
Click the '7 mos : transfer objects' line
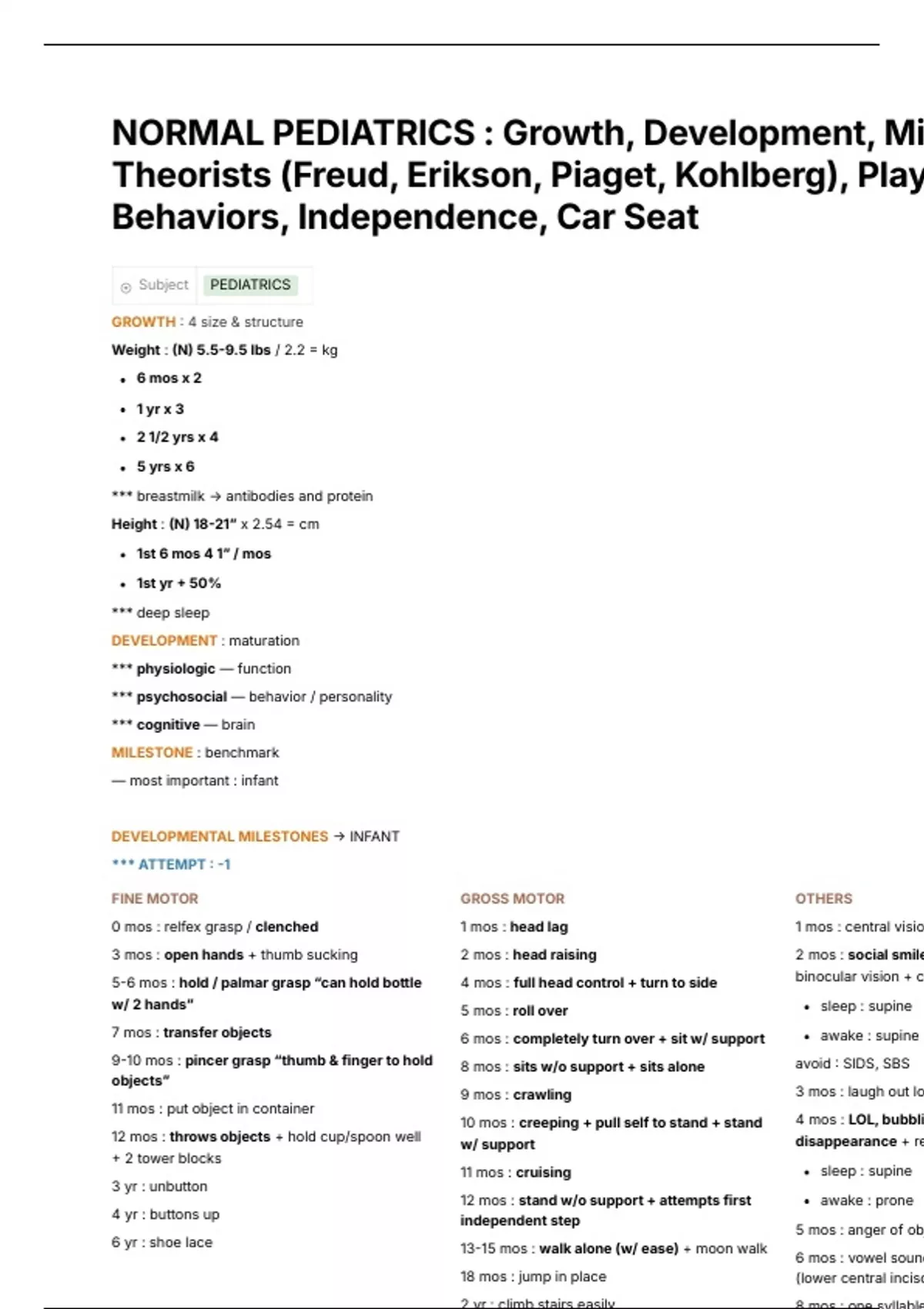[x=192, y=1033]
